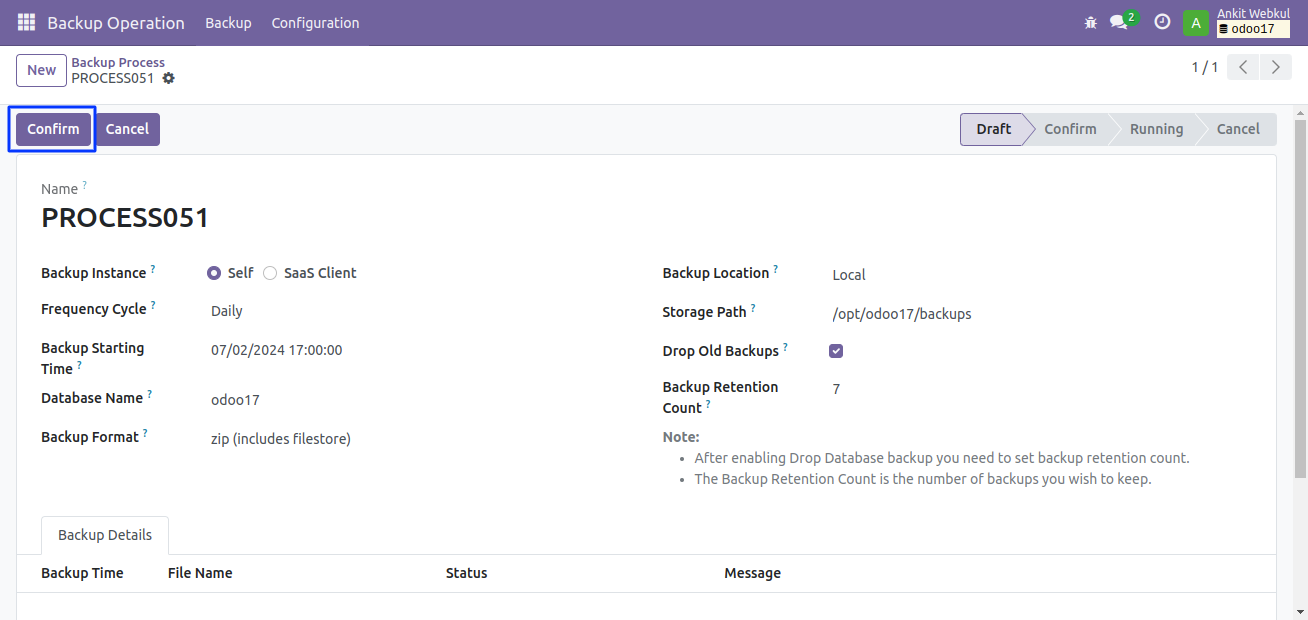Click the user avatar icon
1308x620 pixels.
coord(1196,22)
